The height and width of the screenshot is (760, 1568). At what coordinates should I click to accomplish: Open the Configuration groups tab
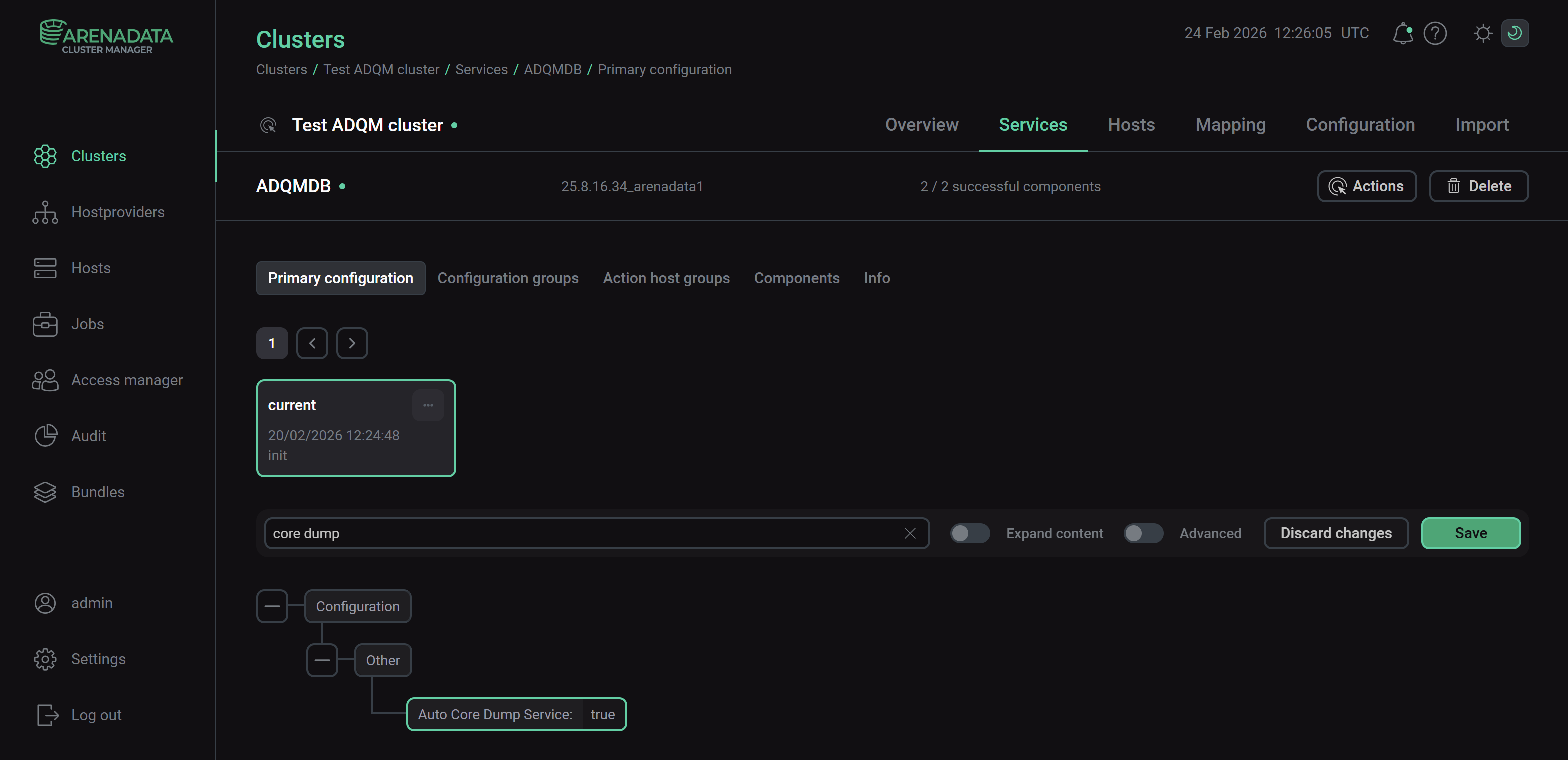tap(508, 278)
